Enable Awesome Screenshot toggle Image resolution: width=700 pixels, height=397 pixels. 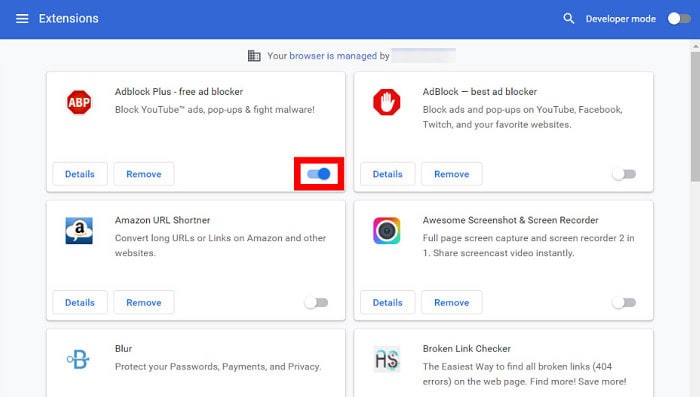pos(624,302)
